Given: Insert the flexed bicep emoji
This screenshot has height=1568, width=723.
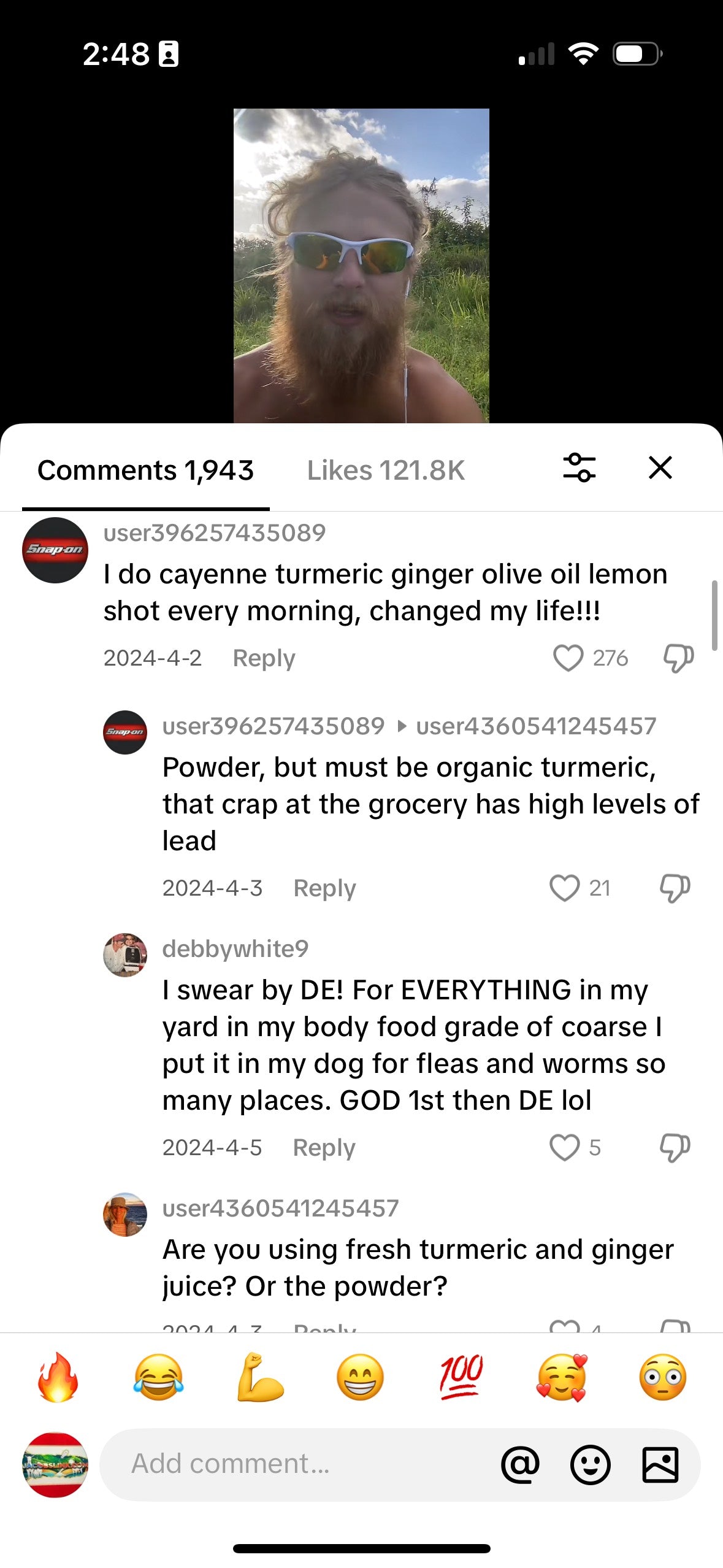Looking at the screenshot, I should [259, 1377].
